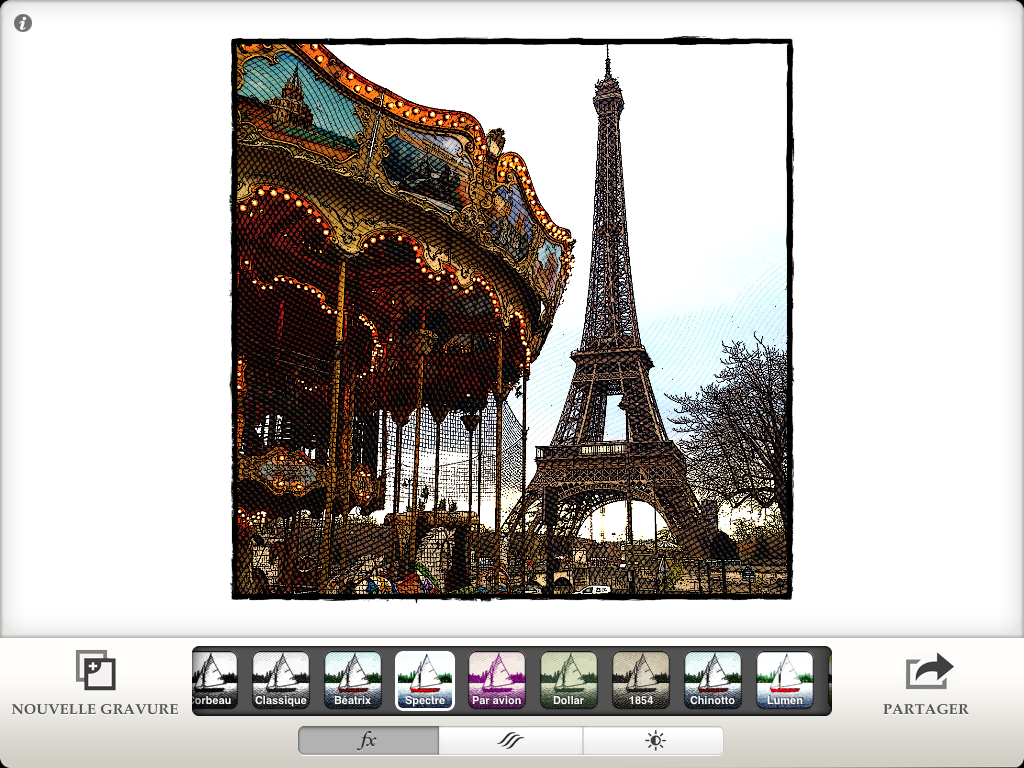Click the Partager text label
The height and width of the screenshot is (768, 1024).
click(x=926, y=709)
